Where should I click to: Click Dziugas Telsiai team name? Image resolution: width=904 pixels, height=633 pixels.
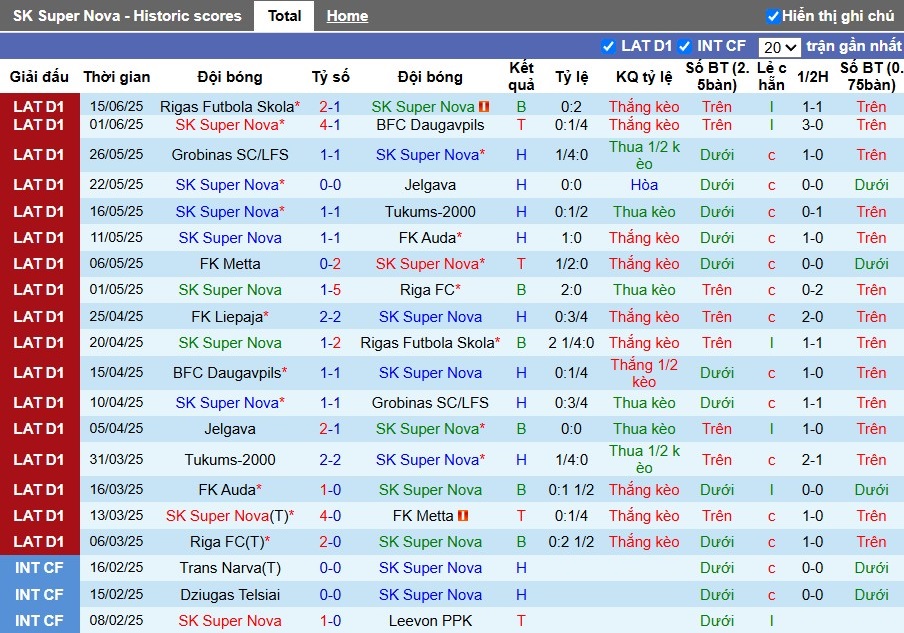[x=229, y=594]
